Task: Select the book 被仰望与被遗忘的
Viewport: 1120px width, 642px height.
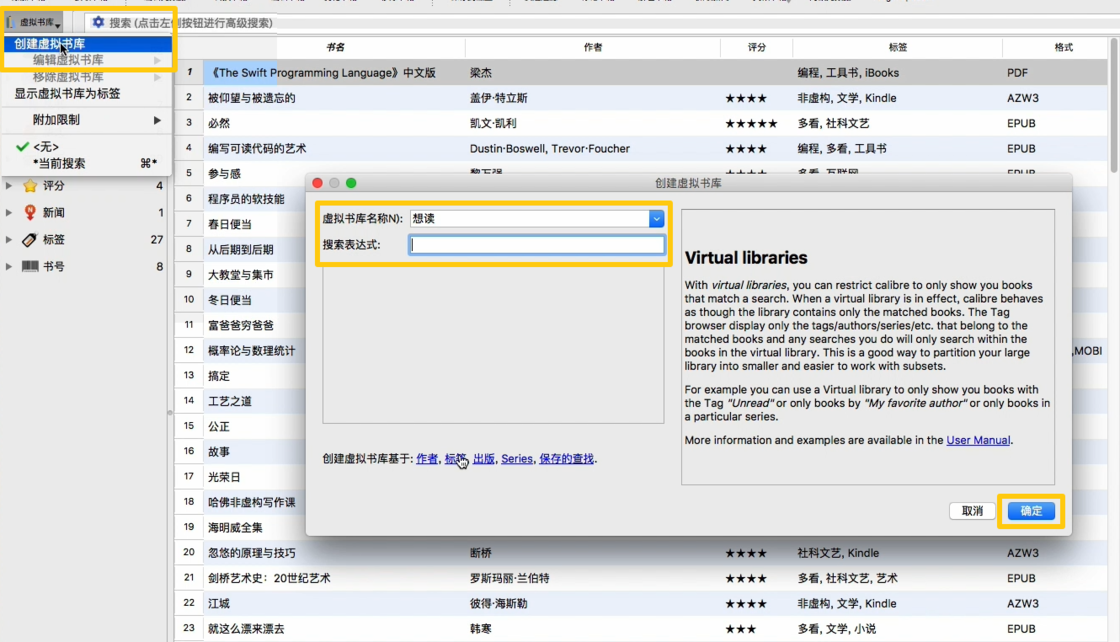Action: click(251, 98)
